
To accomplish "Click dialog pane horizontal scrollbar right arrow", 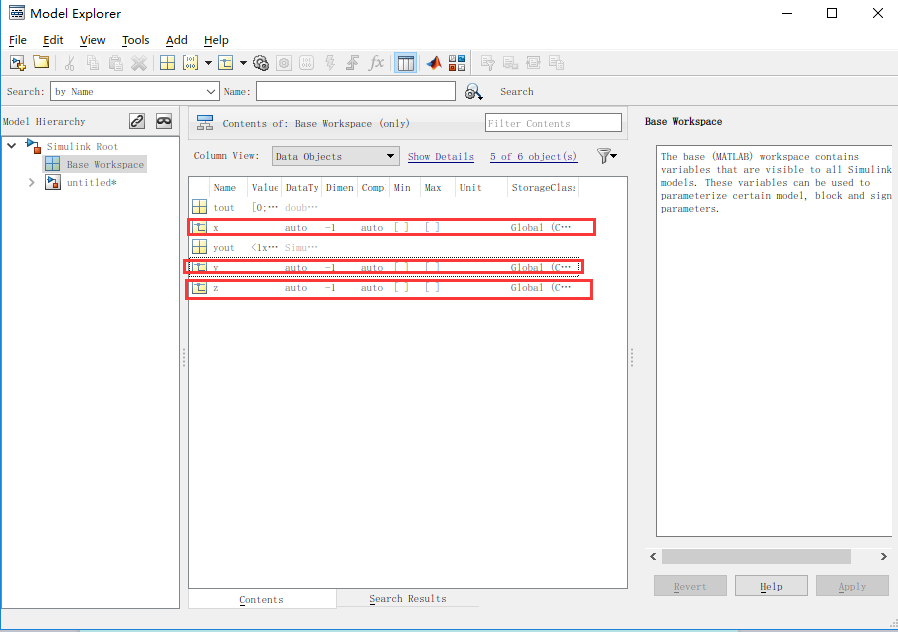I will pos(884,556).
